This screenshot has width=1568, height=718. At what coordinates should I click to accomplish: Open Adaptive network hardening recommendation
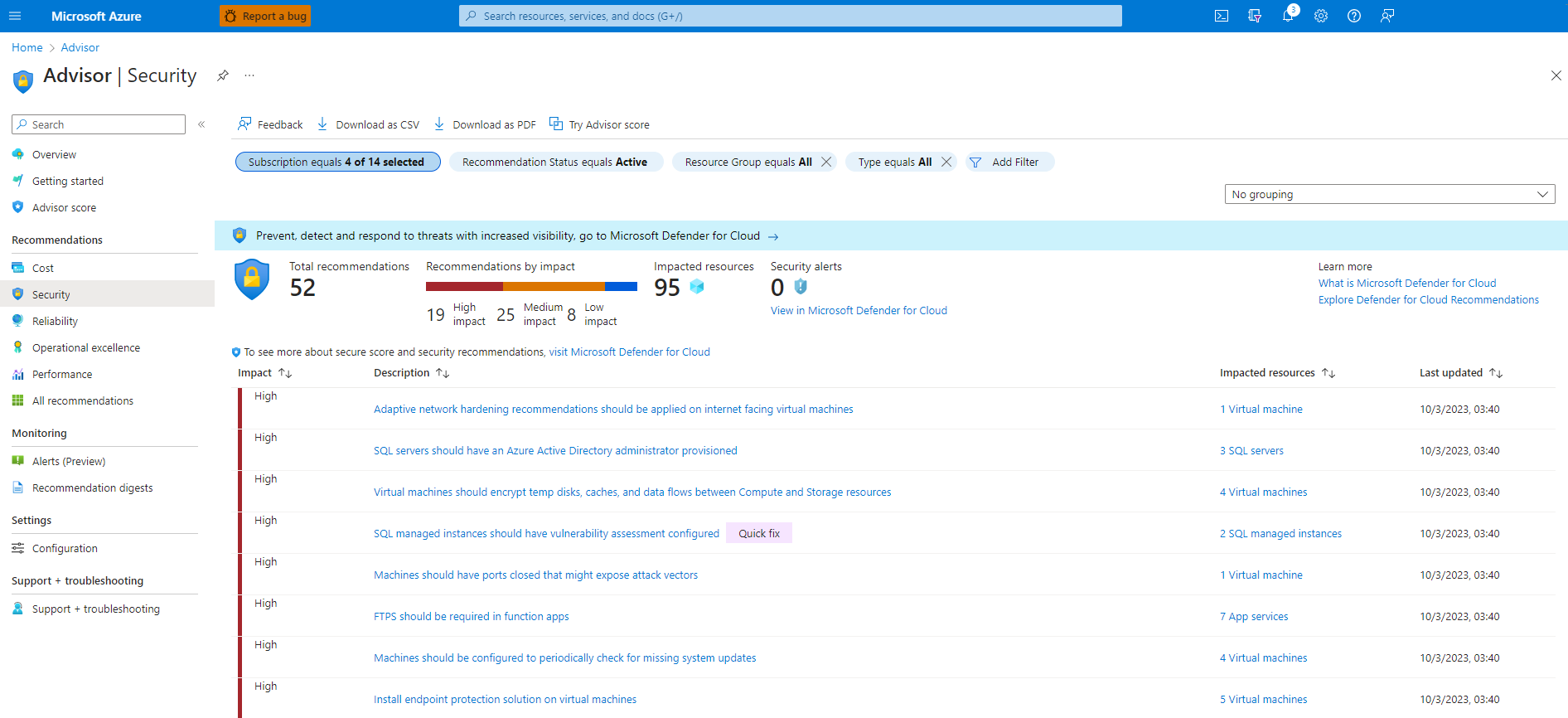tap(613, 409)
